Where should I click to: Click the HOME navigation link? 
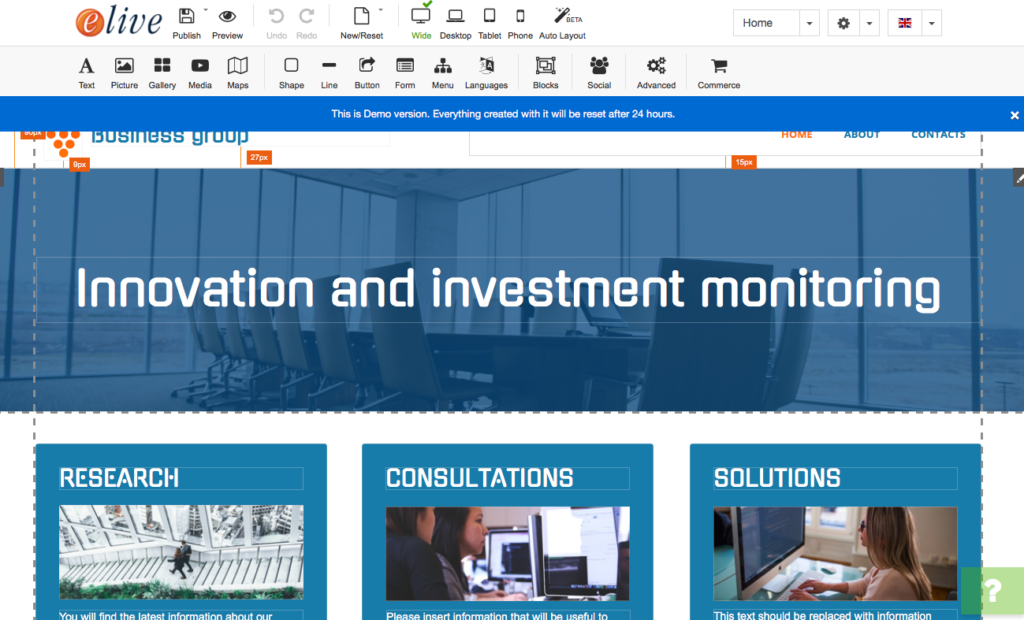[x=797, y=135]
